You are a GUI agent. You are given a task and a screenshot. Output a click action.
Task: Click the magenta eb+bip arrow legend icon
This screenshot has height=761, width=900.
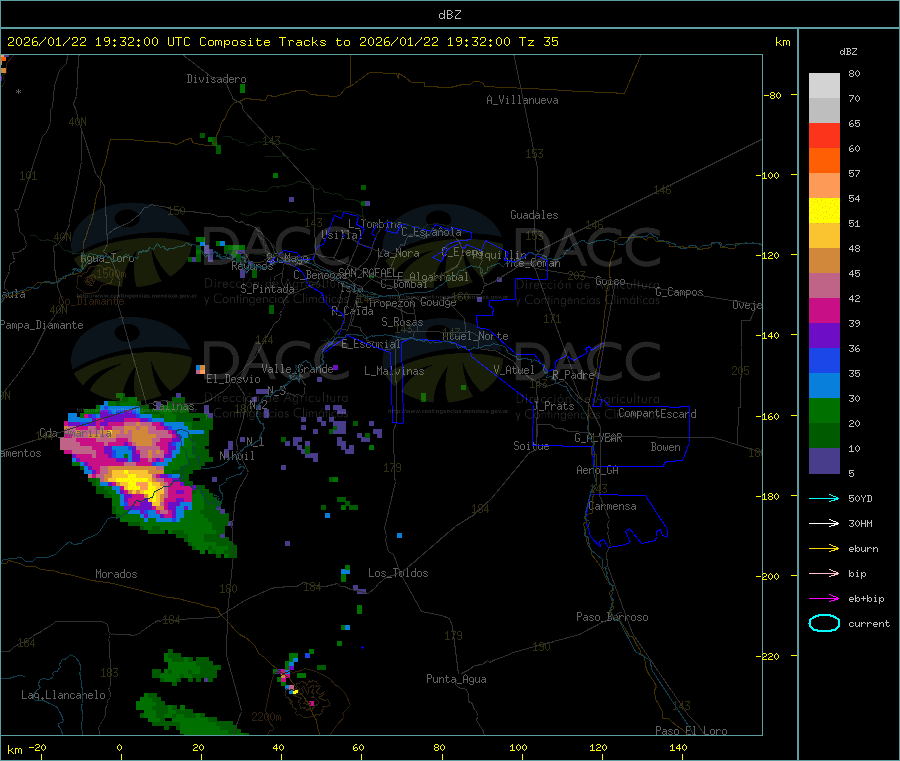point(824,598)
